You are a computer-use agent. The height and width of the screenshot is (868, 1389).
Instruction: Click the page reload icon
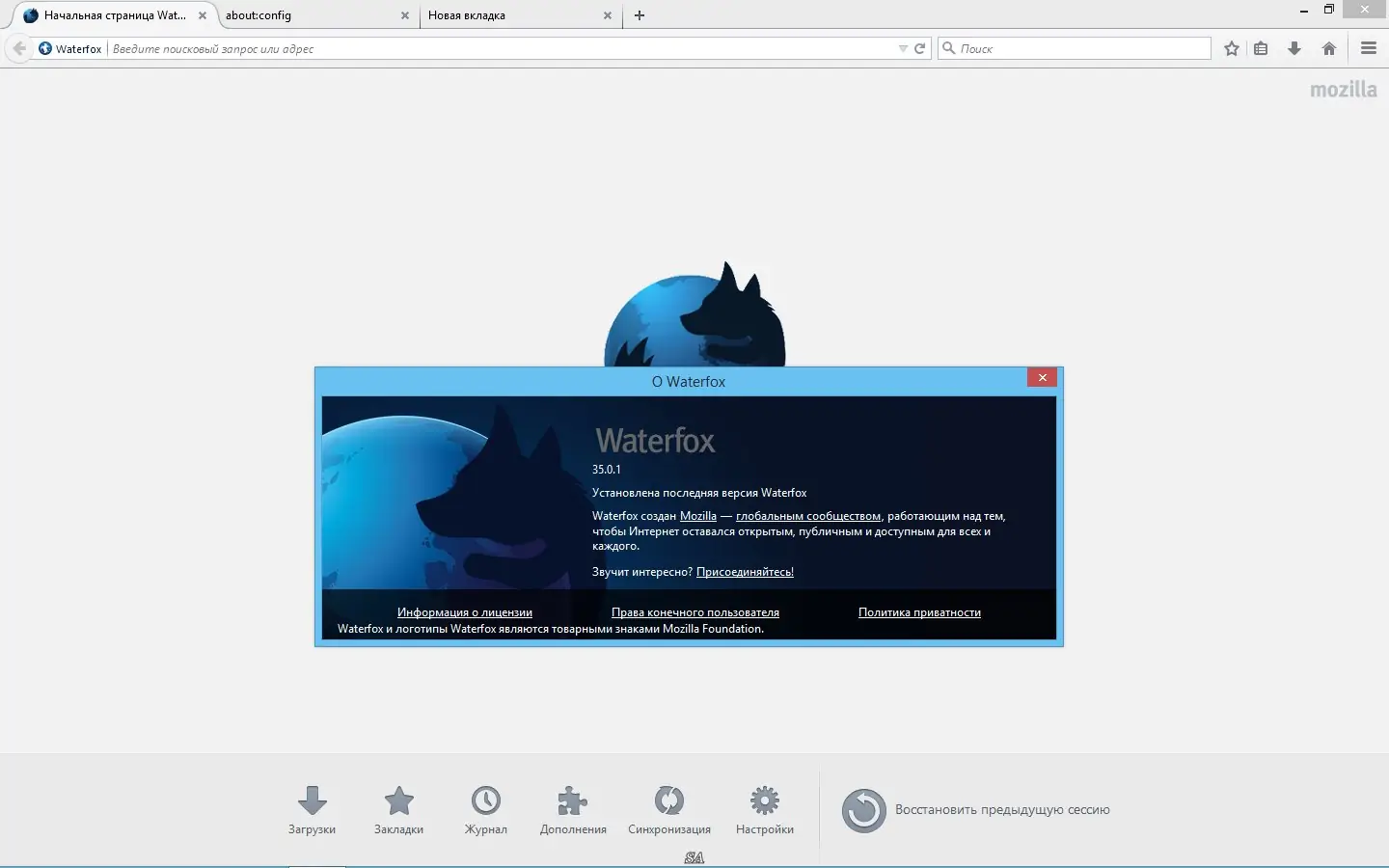(x=918, y=47)
